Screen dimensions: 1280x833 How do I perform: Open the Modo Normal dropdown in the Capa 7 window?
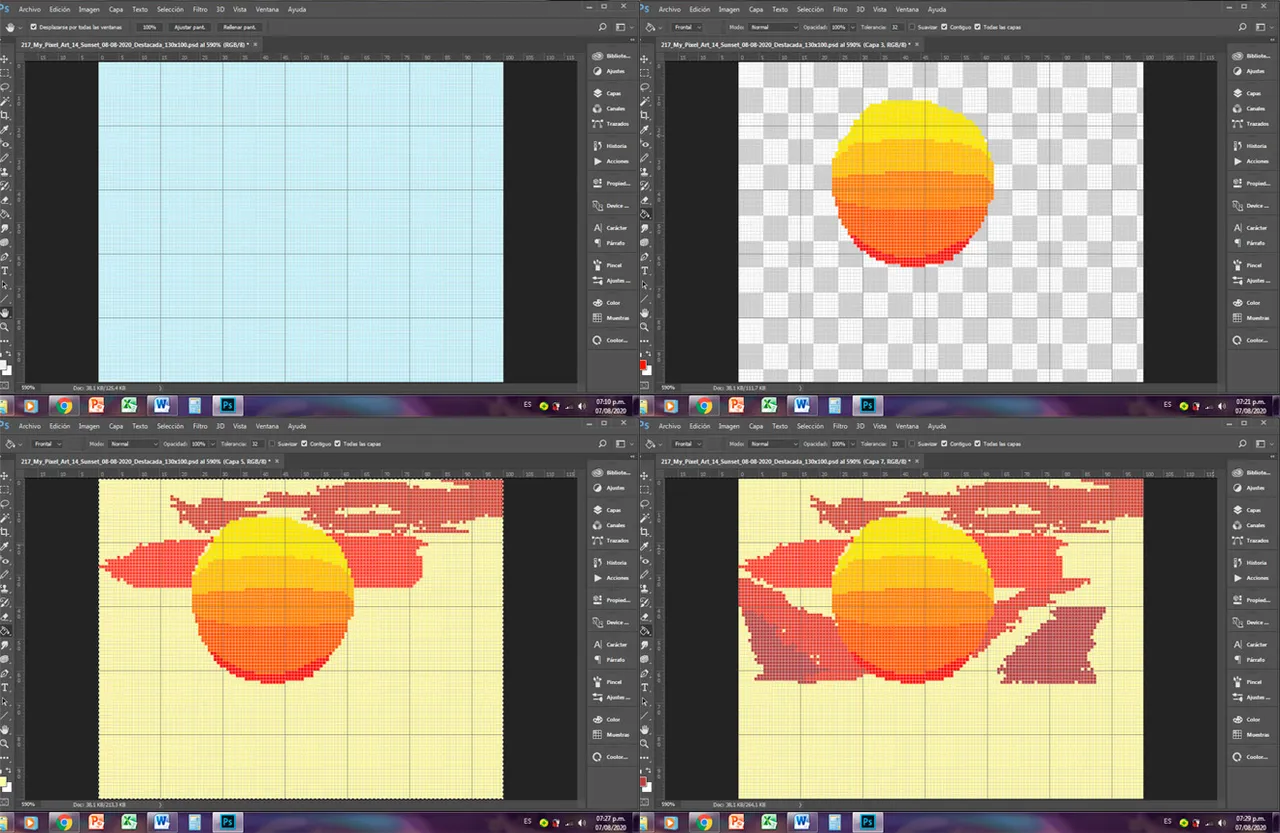775,444
